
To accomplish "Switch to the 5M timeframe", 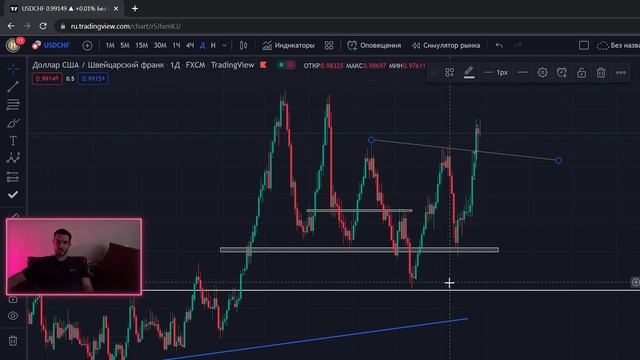I will [x=125, y=46].
